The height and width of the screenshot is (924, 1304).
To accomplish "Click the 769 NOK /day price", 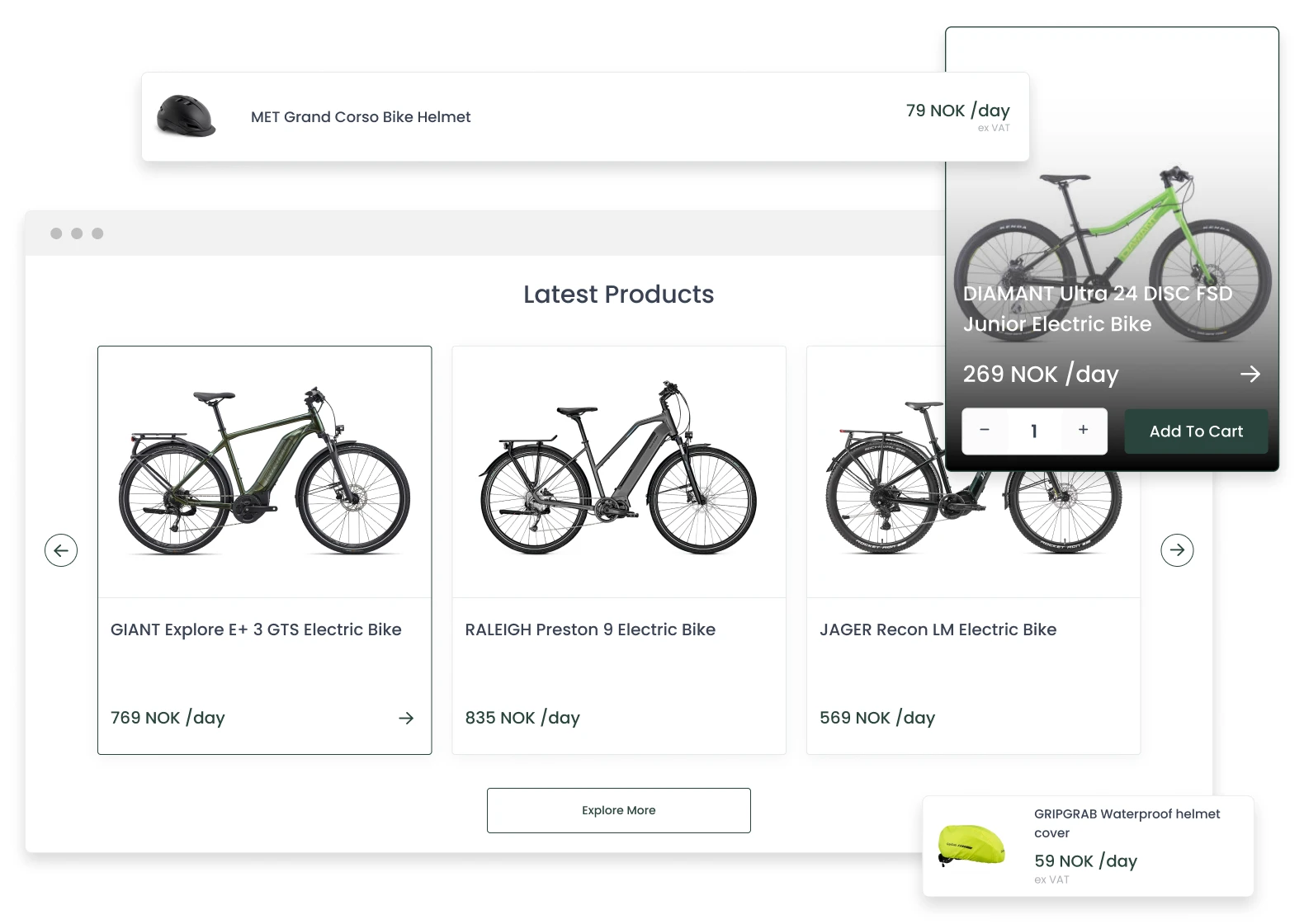I will pyautogui.click(x=168, y=718).
